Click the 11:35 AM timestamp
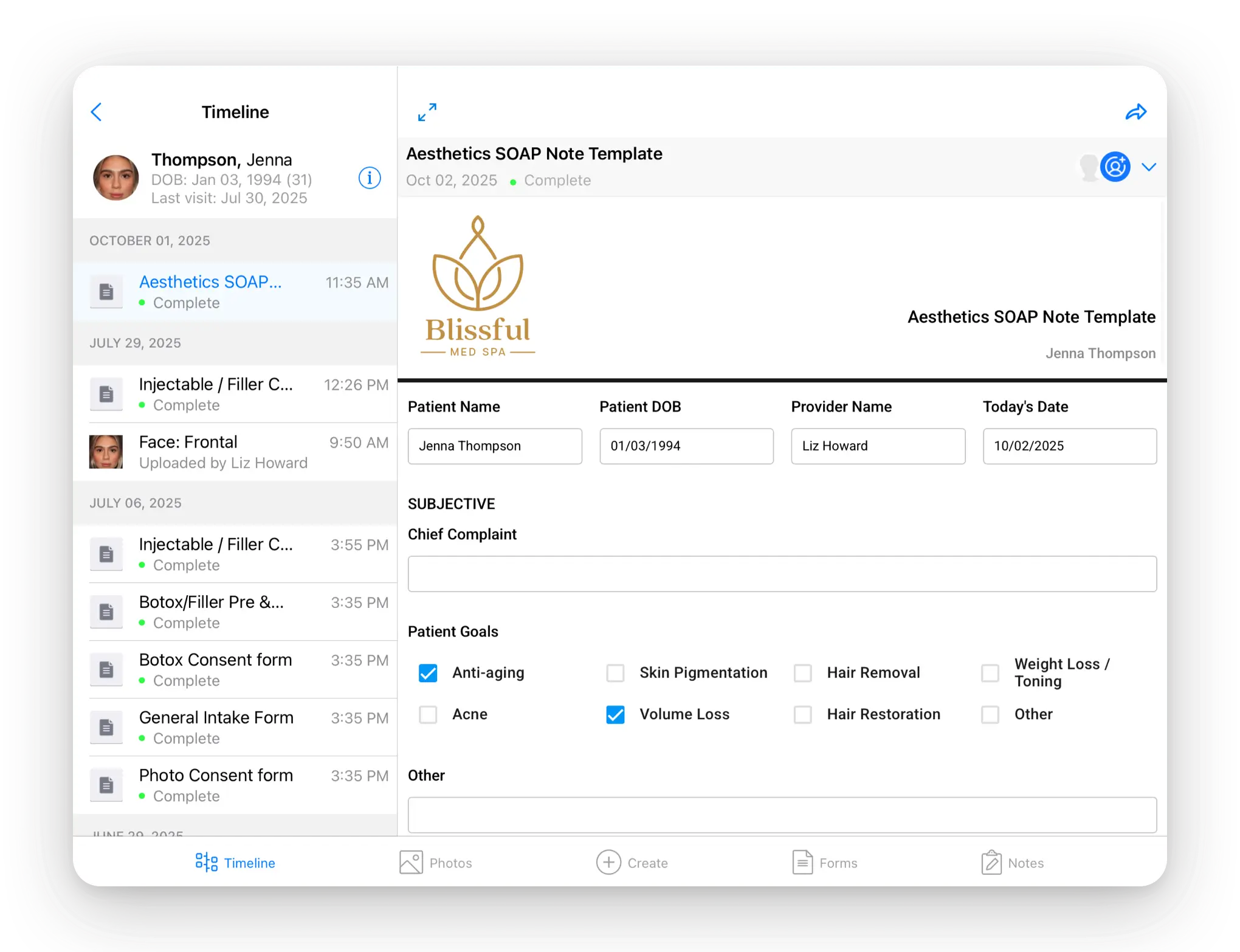Image resolution: width=1240 pixels, height=952 pixels. pos(357,283)
